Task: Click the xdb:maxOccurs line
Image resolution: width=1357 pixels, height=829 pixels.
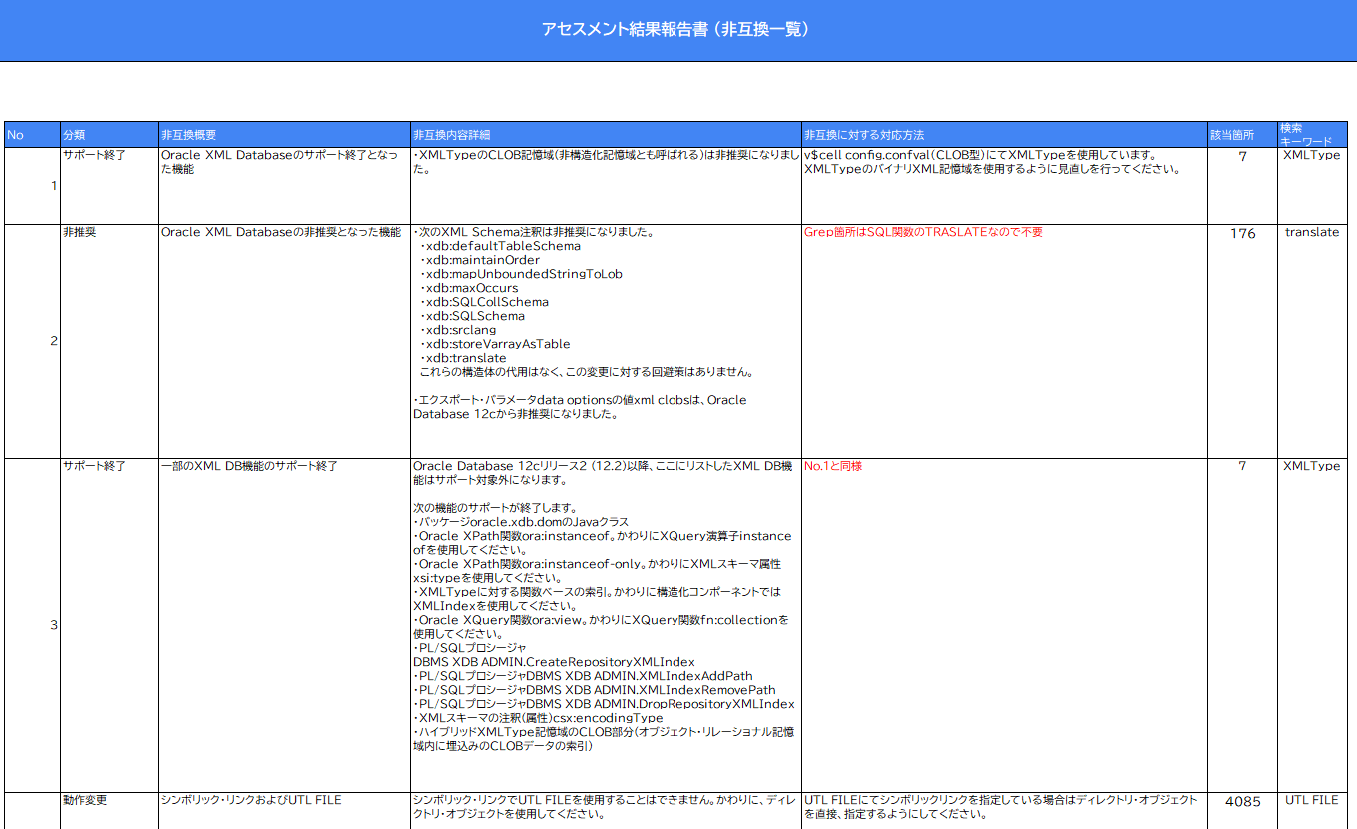Action: click(469, 288)
